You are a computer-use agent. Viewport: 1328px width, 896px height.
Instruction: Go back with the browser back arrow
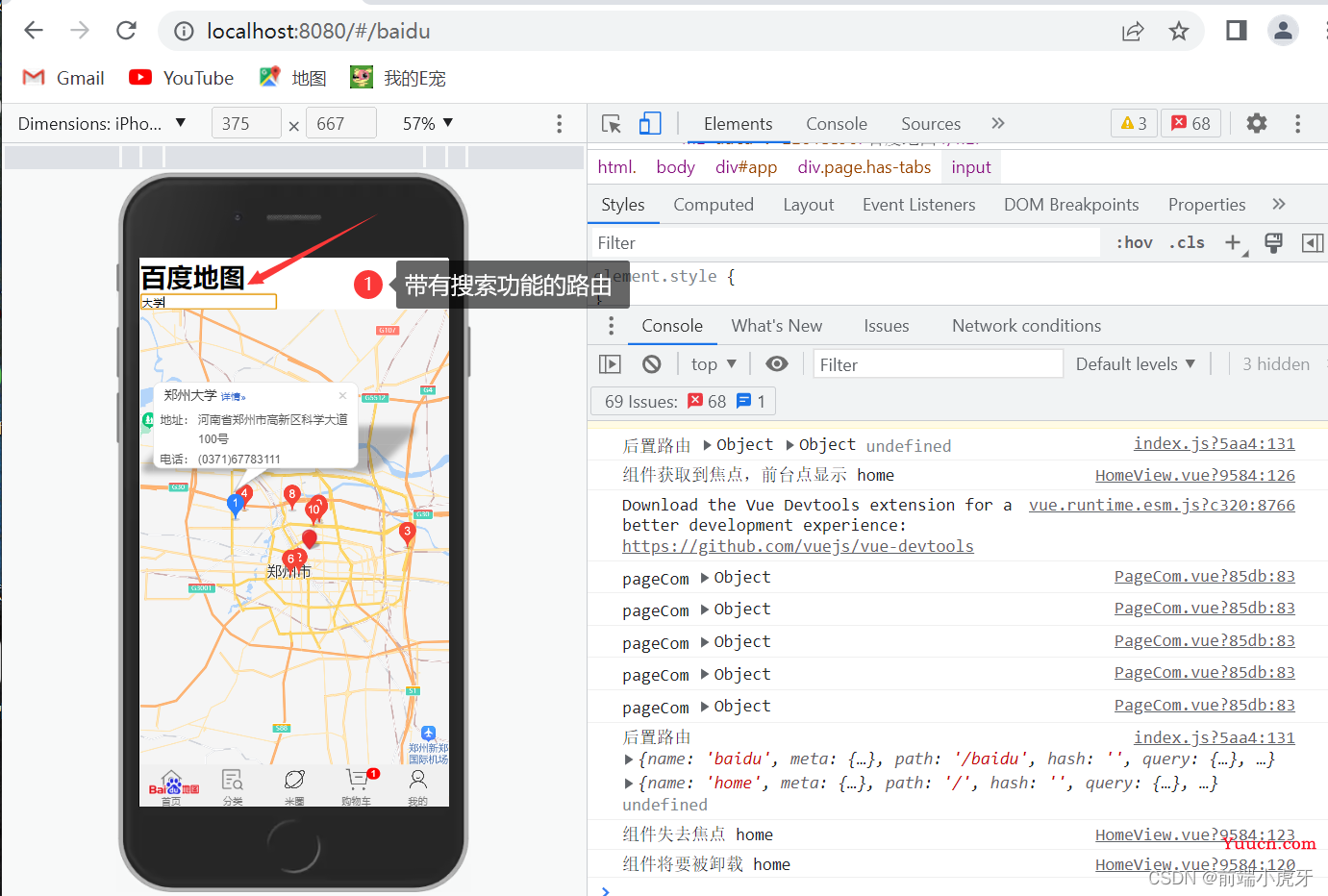point(34,31)
